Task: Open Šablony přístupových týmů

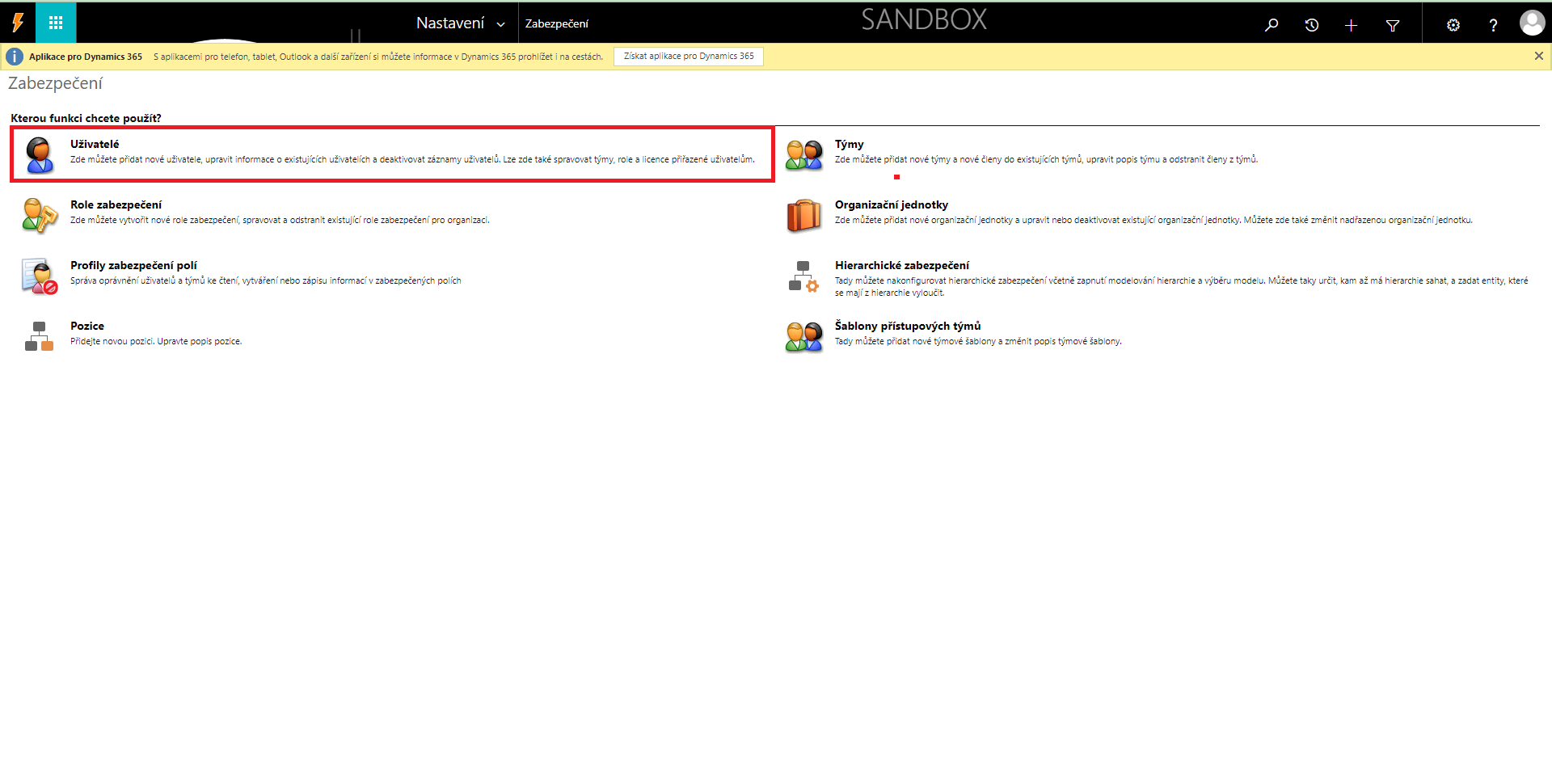Action: click(x=907, y=326)
